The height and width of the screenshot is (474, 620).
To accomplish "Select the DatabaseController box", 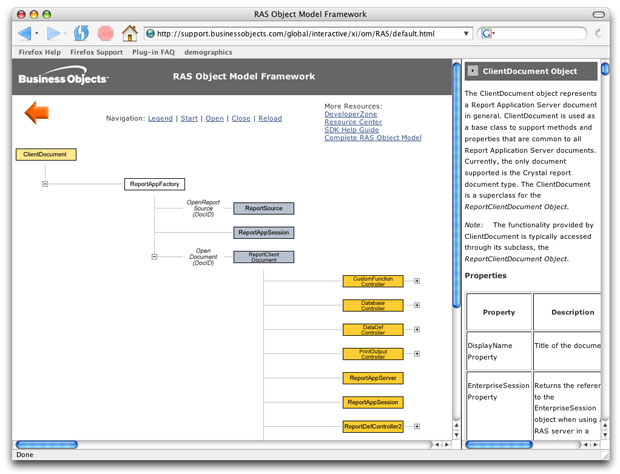I will click(373, 305).
